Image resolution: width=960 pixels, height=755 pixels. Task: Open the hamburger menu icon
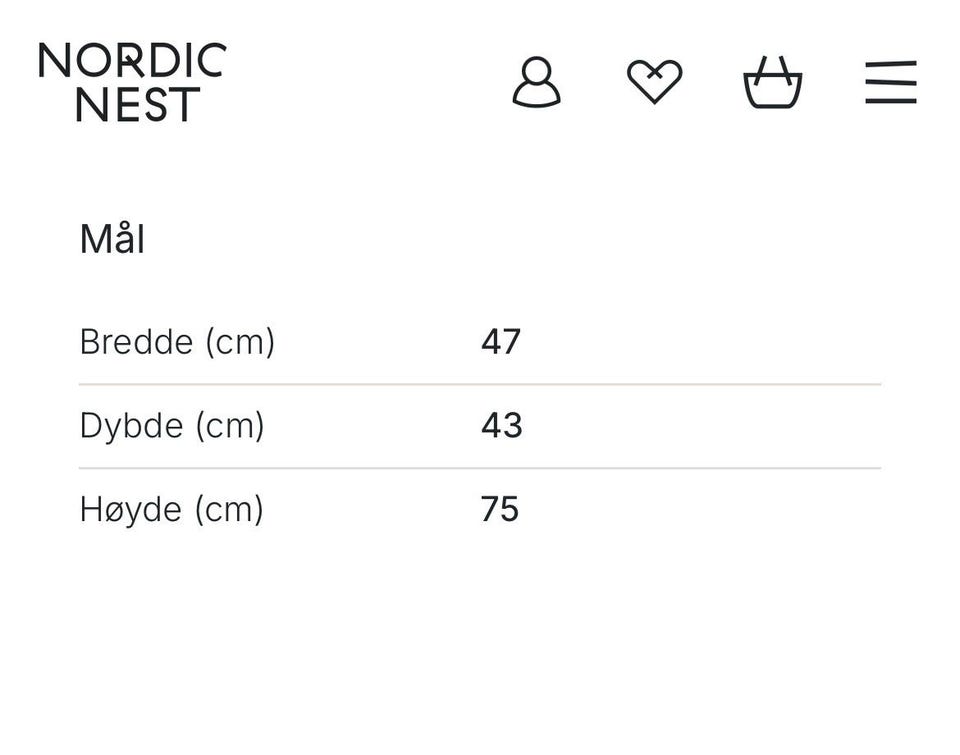(x=890, y=82)
